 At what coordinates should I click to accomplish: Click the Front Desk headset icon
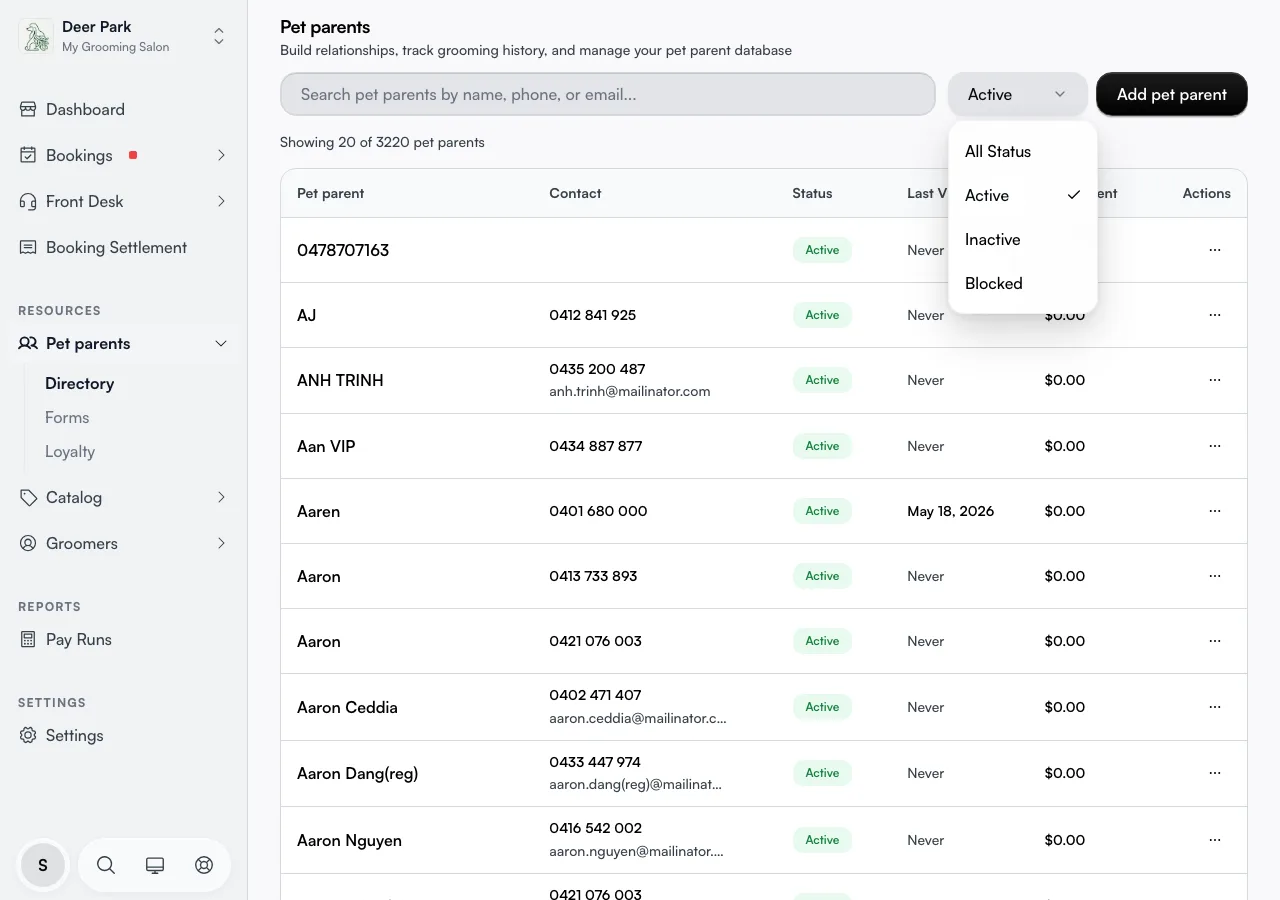pos(28,201)
